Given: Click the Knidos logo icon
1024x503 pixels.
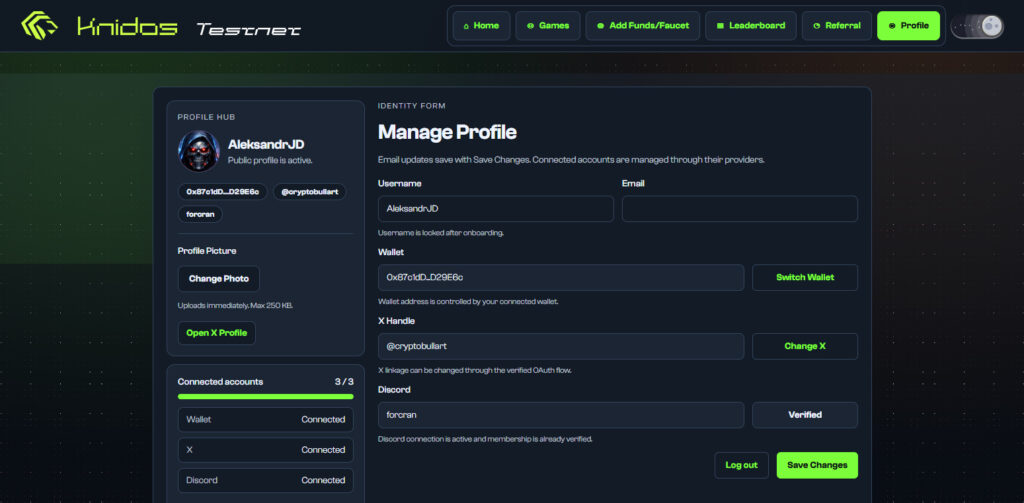Looking at the screenshot, I should tap(40, 25).
